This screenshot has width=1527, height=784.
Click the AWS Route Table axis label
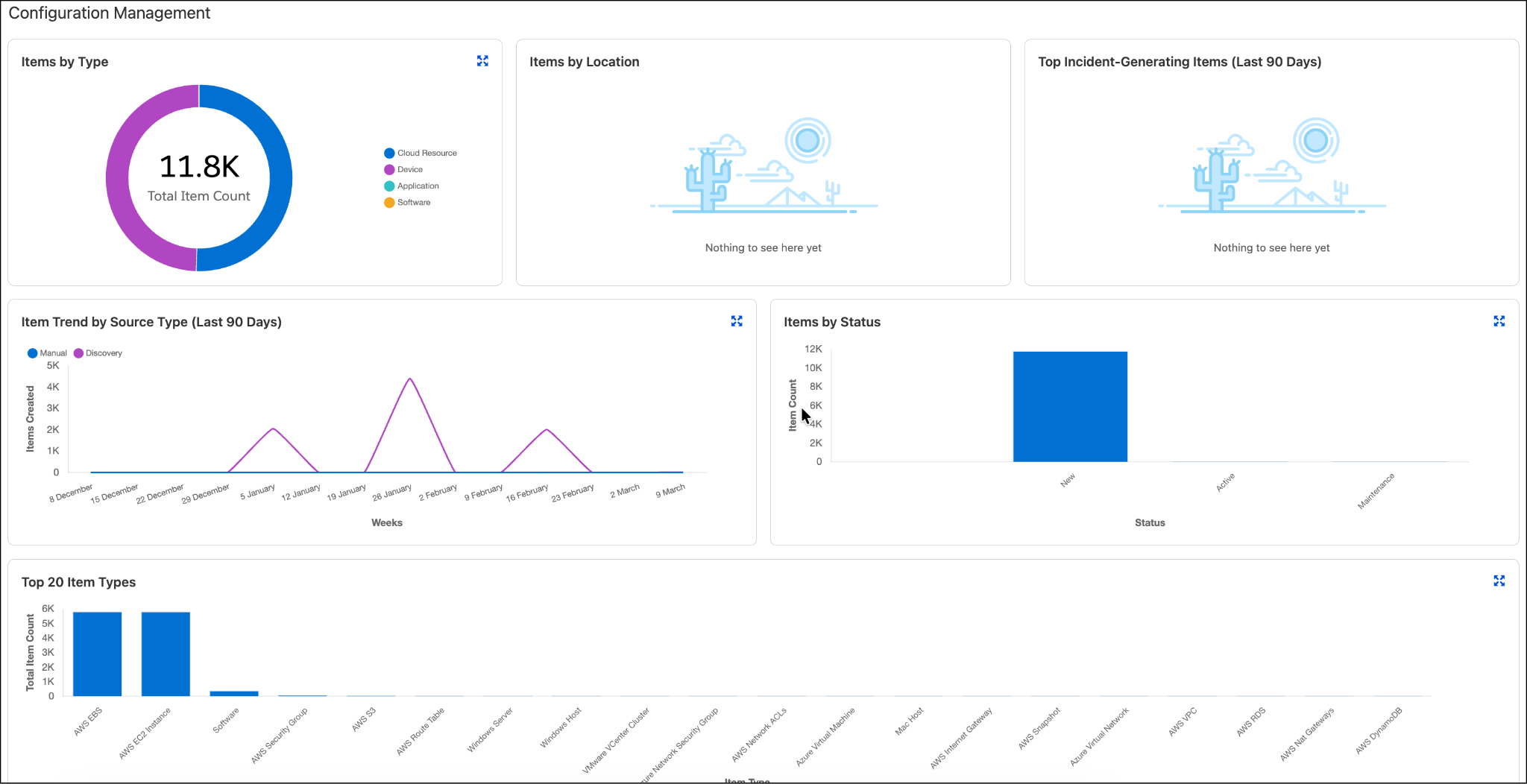point(421,731)
